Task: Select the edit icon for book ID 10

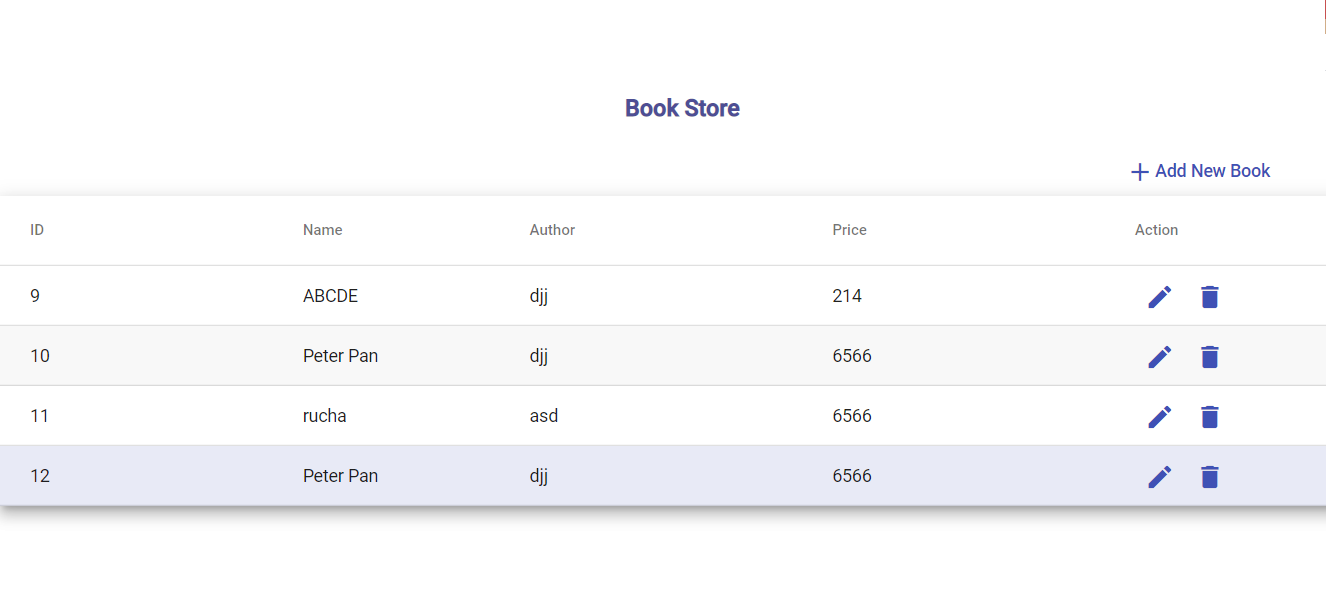Action: [x=1160, y=356]
